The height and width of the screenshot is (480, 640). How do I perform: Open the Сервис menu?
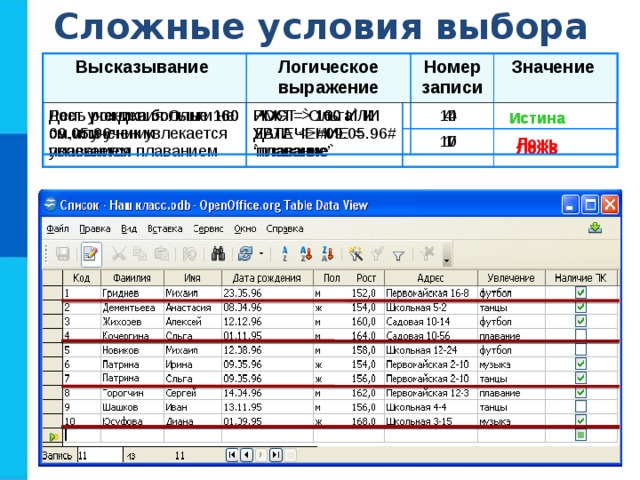point(208,229)
